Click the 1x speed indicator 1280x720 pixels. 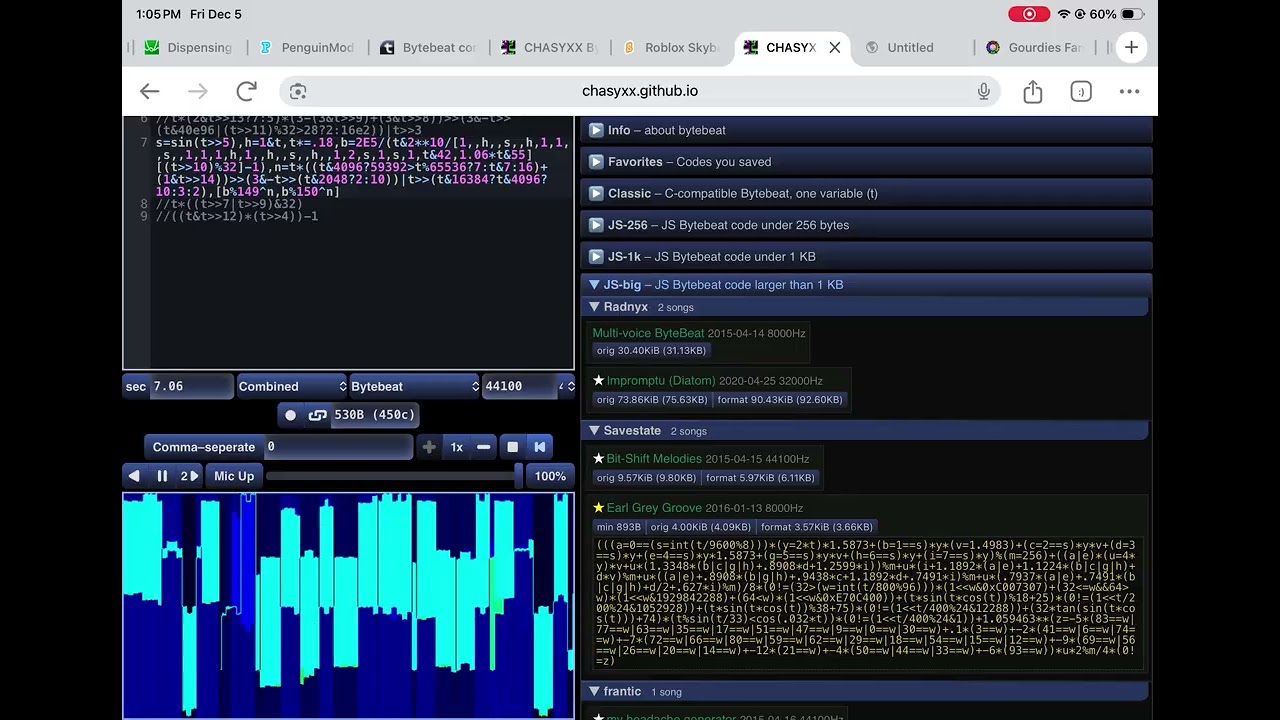click(457, 447)
